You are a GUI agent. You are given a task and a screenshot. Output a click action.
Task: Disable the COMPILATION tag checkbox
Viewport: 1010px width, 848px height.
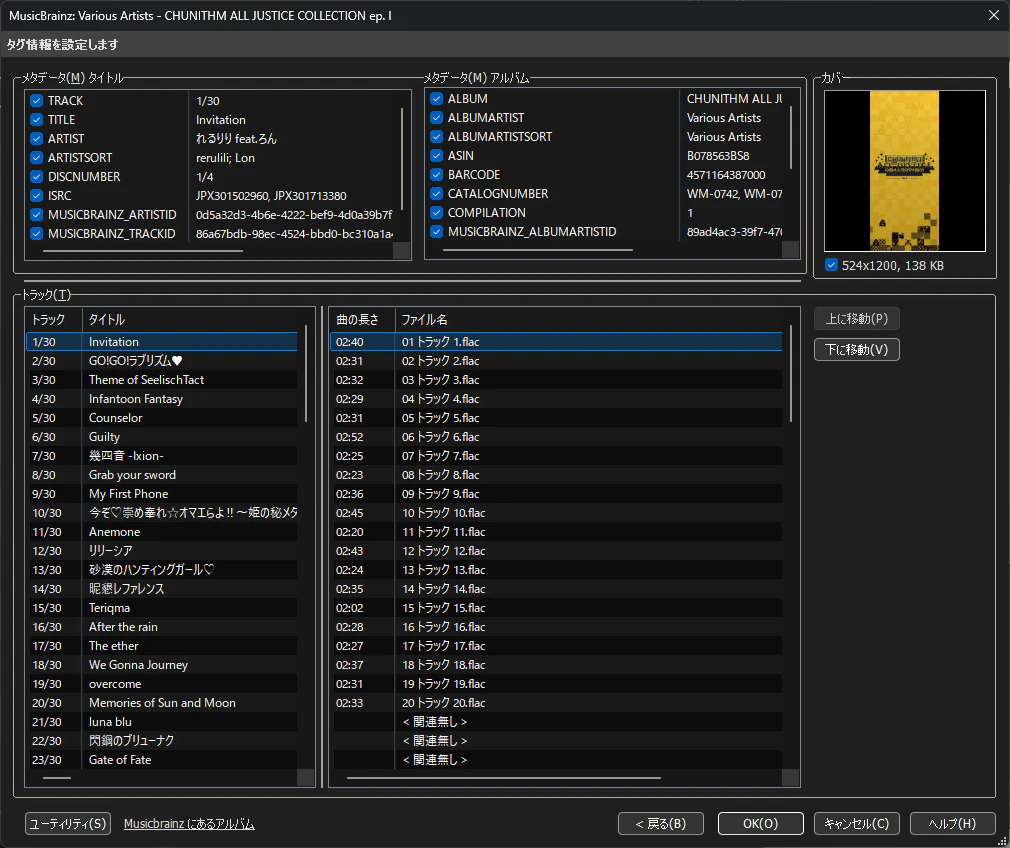437,213
